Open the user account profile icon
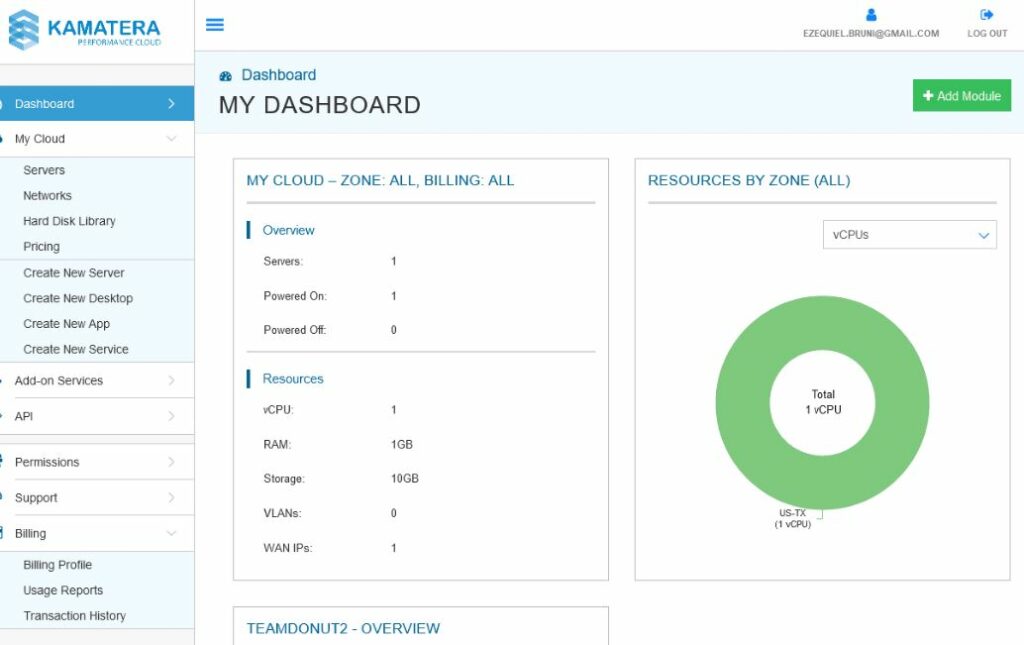Image resolution: width=1024 pixels, height=645 pixels. click(871, 14)
